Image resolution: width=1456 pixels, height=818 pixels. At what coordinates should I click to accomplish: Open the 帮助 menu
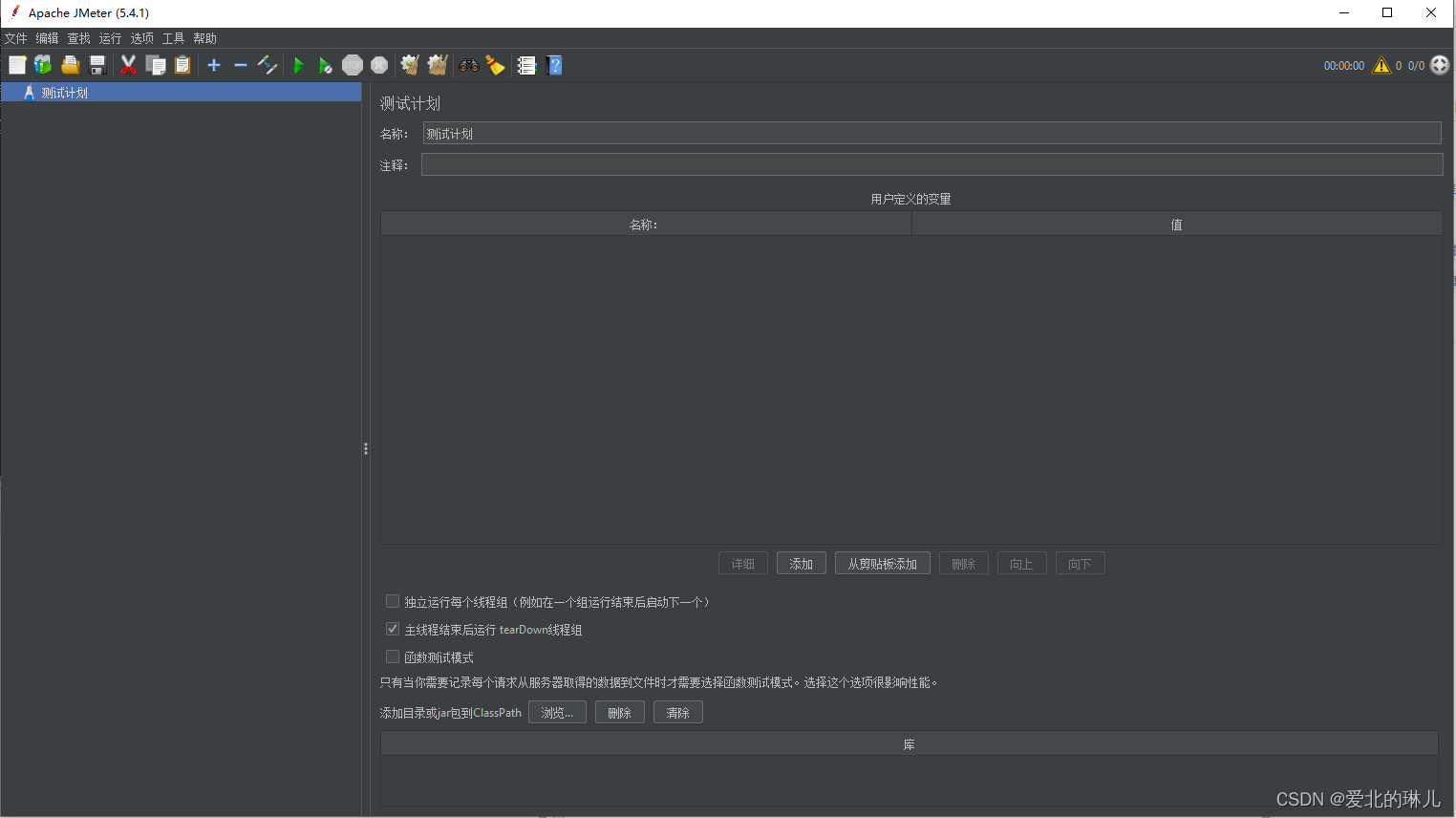(x=205, y=38)
